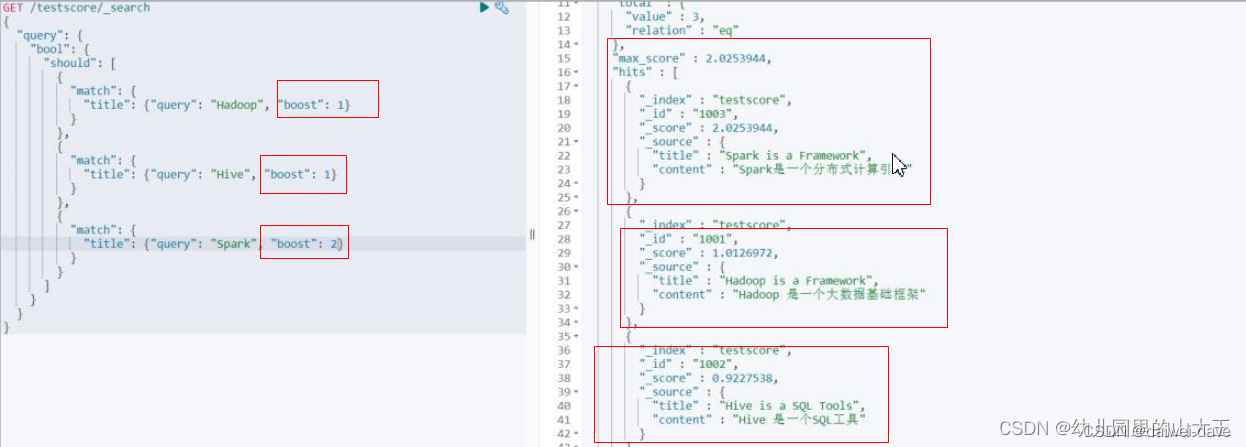Screen dimensions: 1246x447
Task: Place cursor on "boost": 2 in Spark line
Action: click(309, 244)
